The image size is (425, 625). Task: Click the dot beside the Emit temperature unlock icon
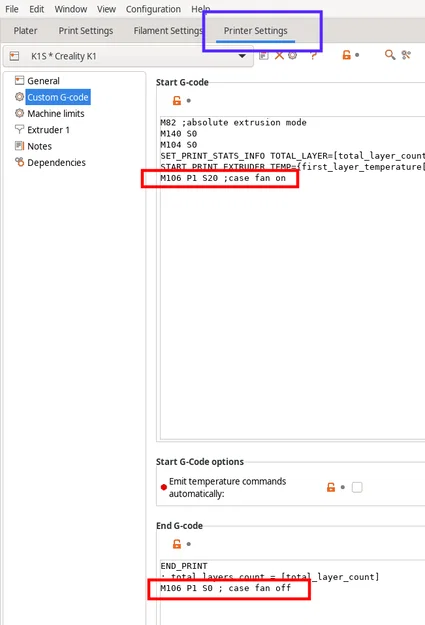point(342,487)
